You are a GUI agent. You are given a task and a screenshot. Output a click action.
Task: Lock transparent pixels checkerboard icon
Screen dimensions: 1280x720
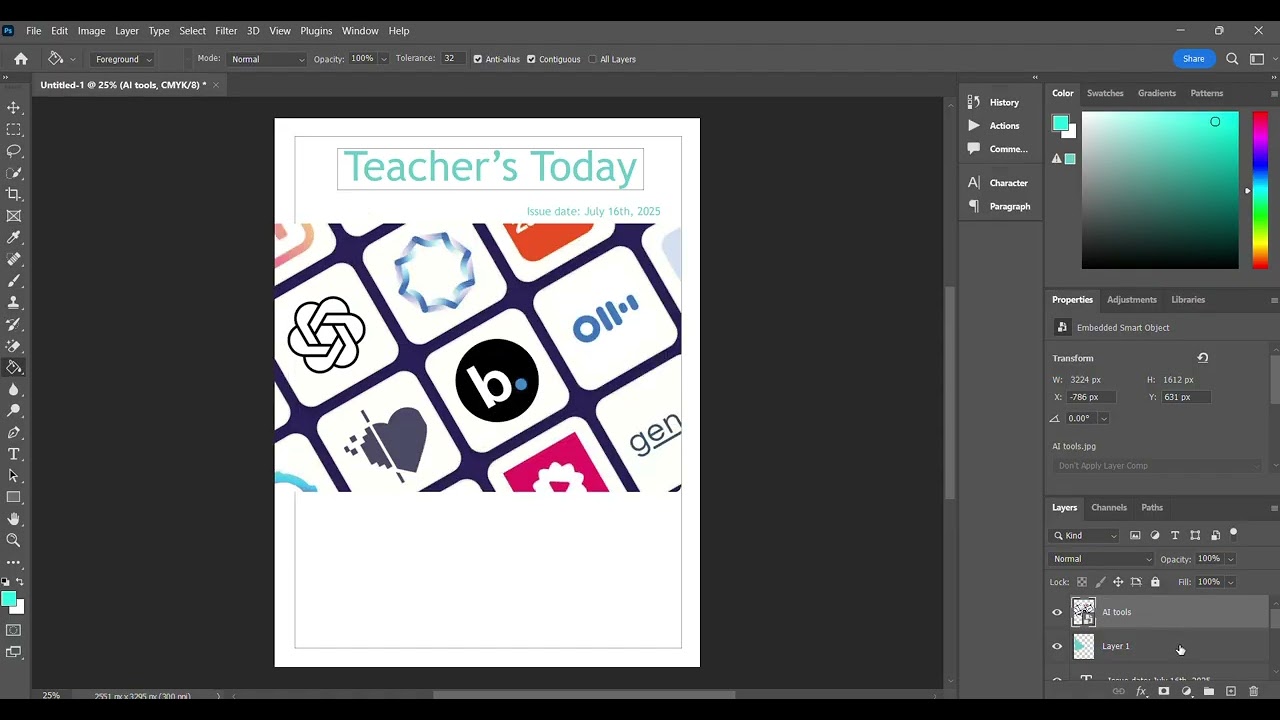1082,582
